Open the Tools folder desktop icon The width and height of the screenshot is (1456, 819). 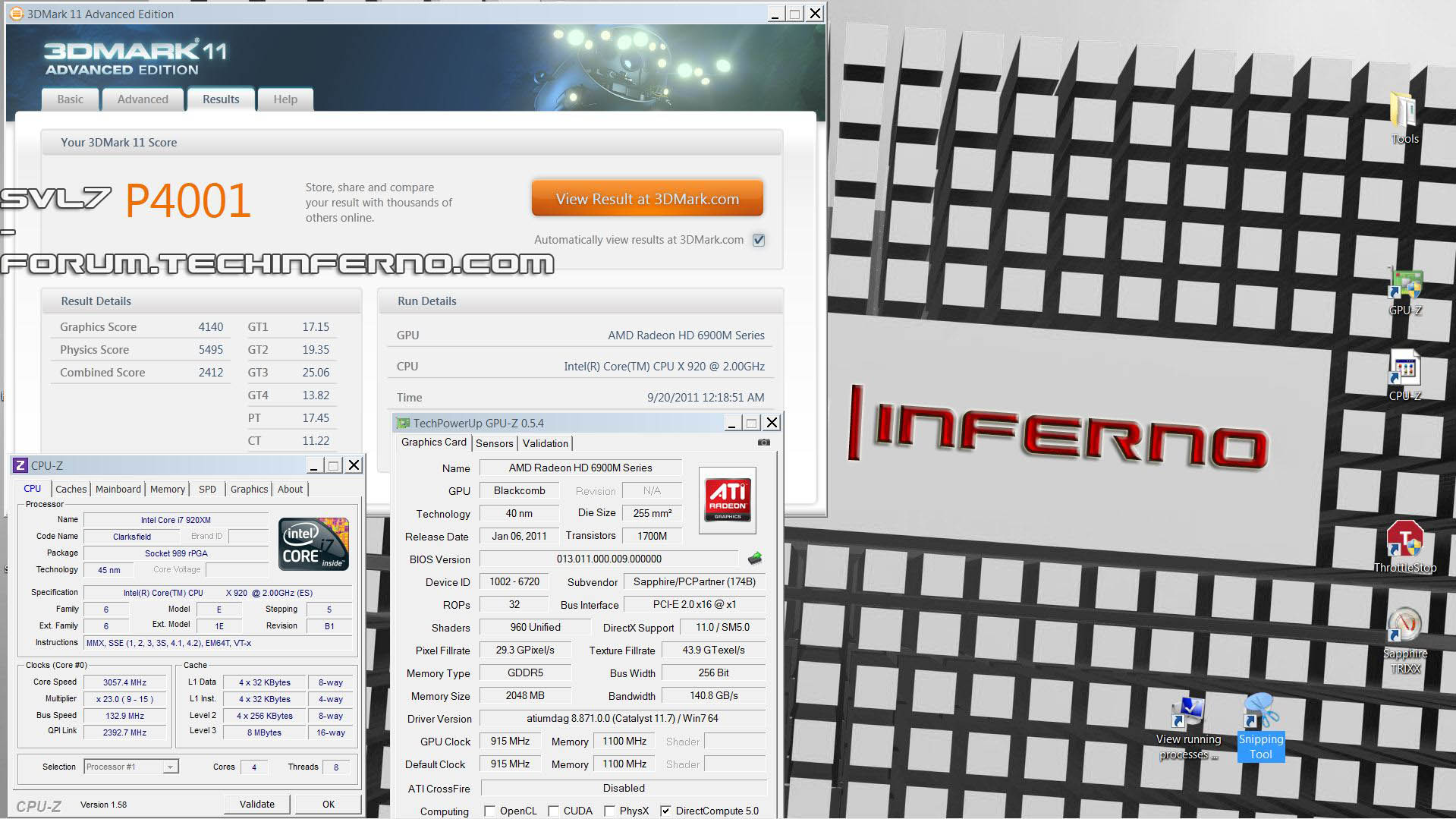click(x=1404, y=118)
